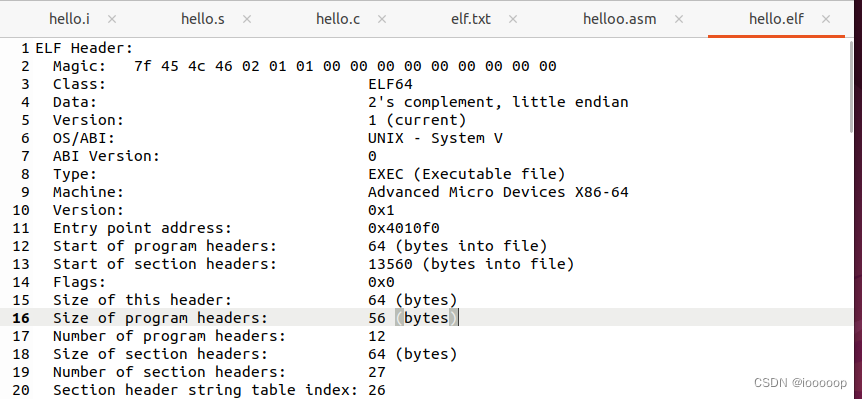The width and height of the screenshot is (862, 399).
Task: Switch to the hello.i tab
Action: point(69,19)
